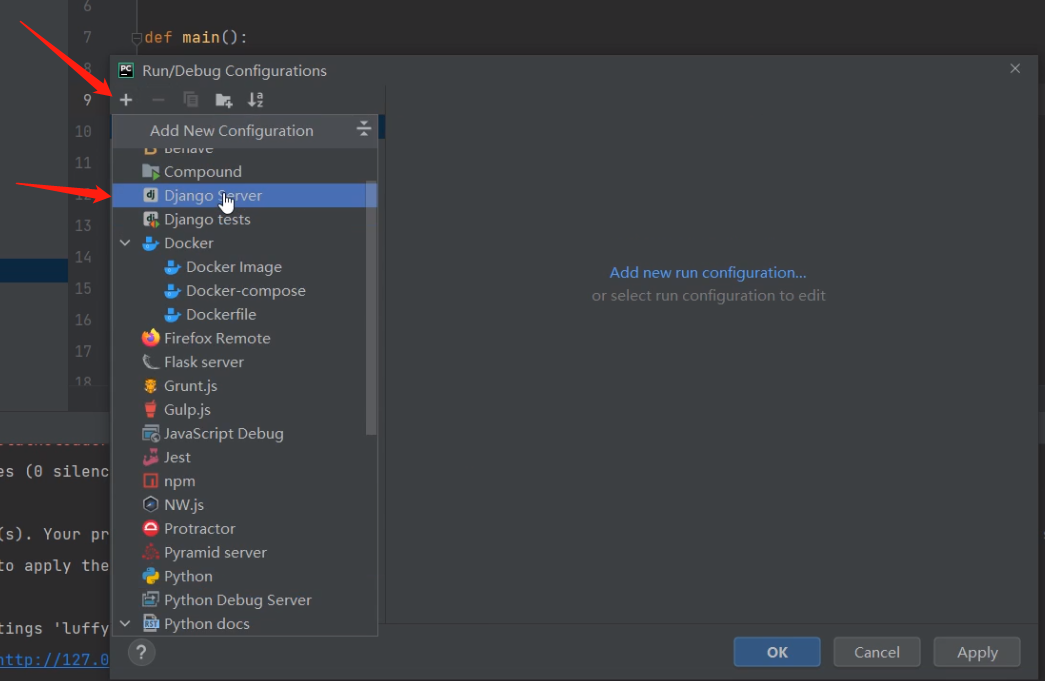
Task: Click the OK button
Action: pos(777,652)
